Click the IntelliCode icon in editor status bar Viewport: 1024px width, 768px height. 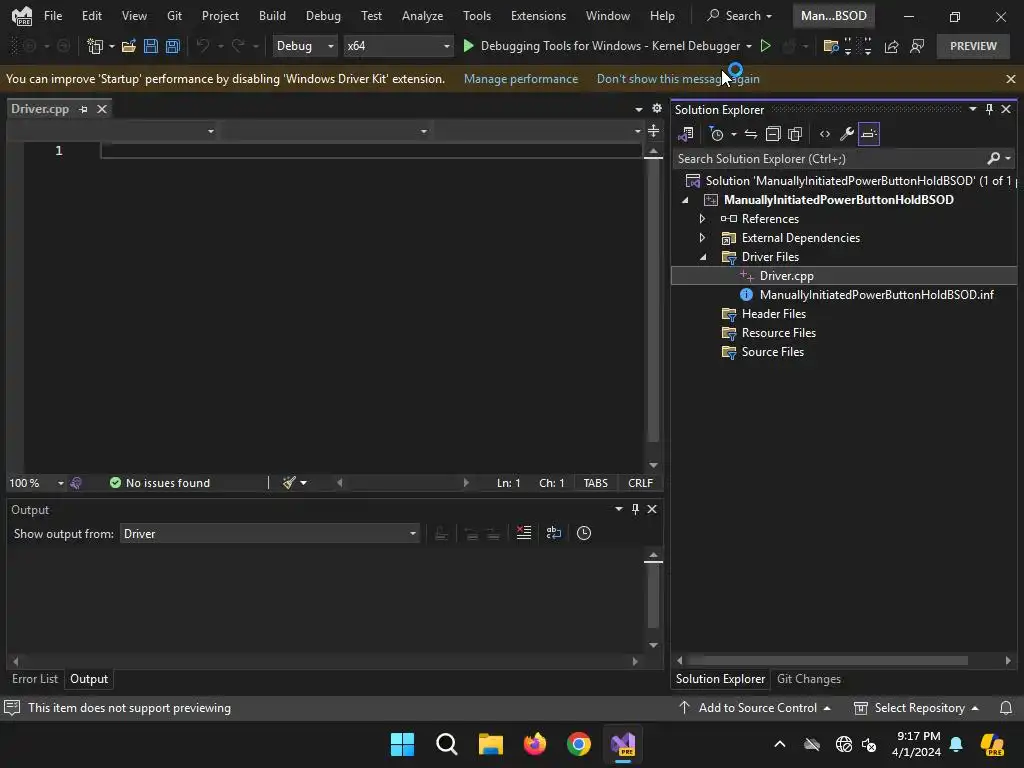(76, 483)
